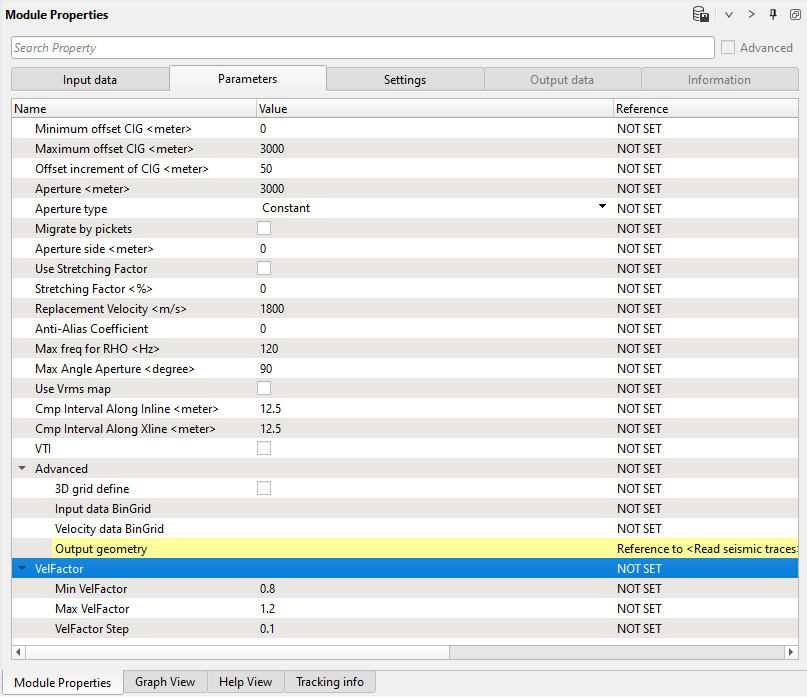Pin the Module Properties panel
The image size is (807, 697).
[x=773, y=15]
